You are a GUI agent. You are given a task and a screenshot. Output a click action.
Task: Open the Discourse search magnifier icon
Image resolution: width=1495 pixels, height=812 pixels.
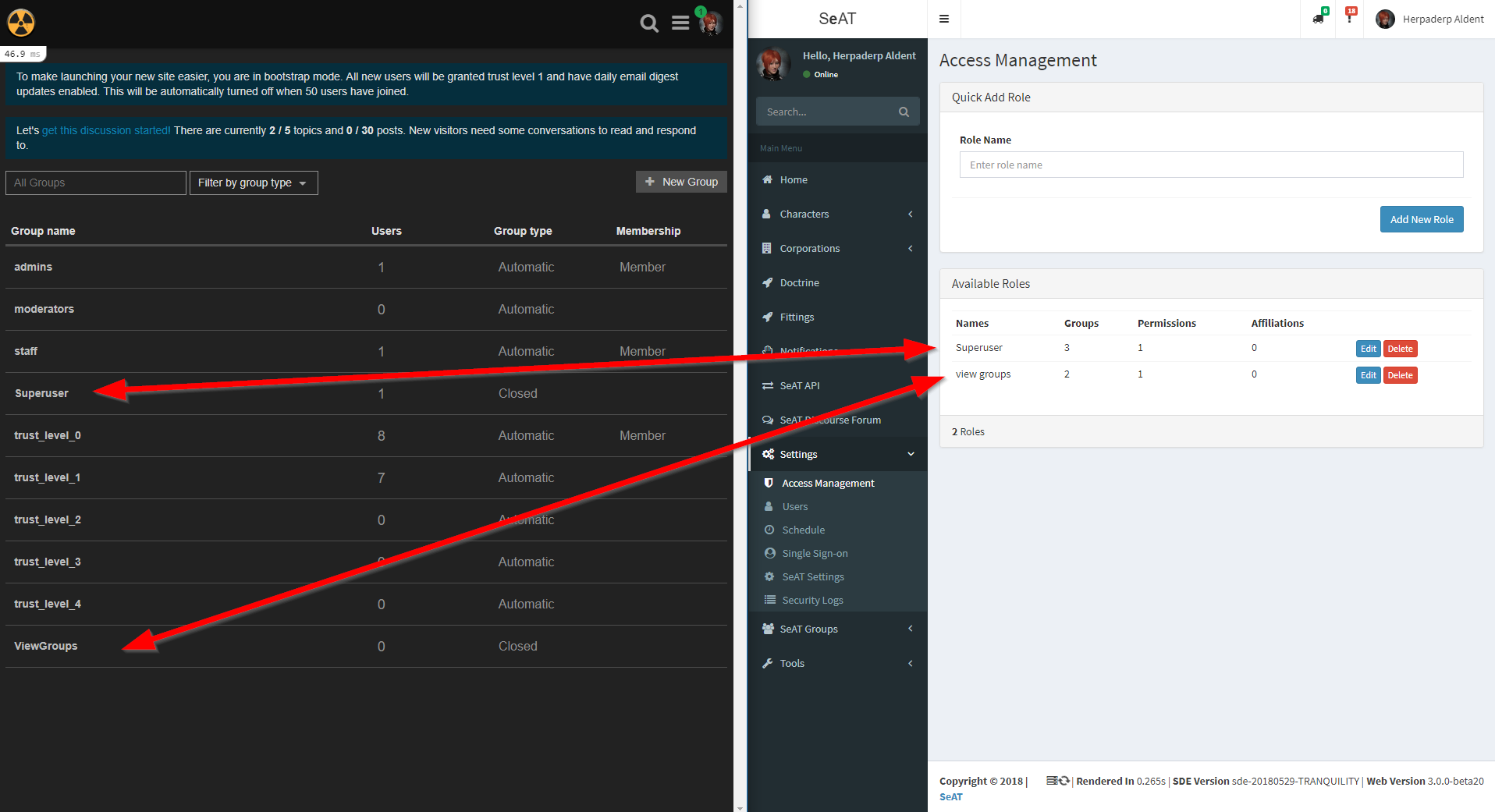[649, 23]
